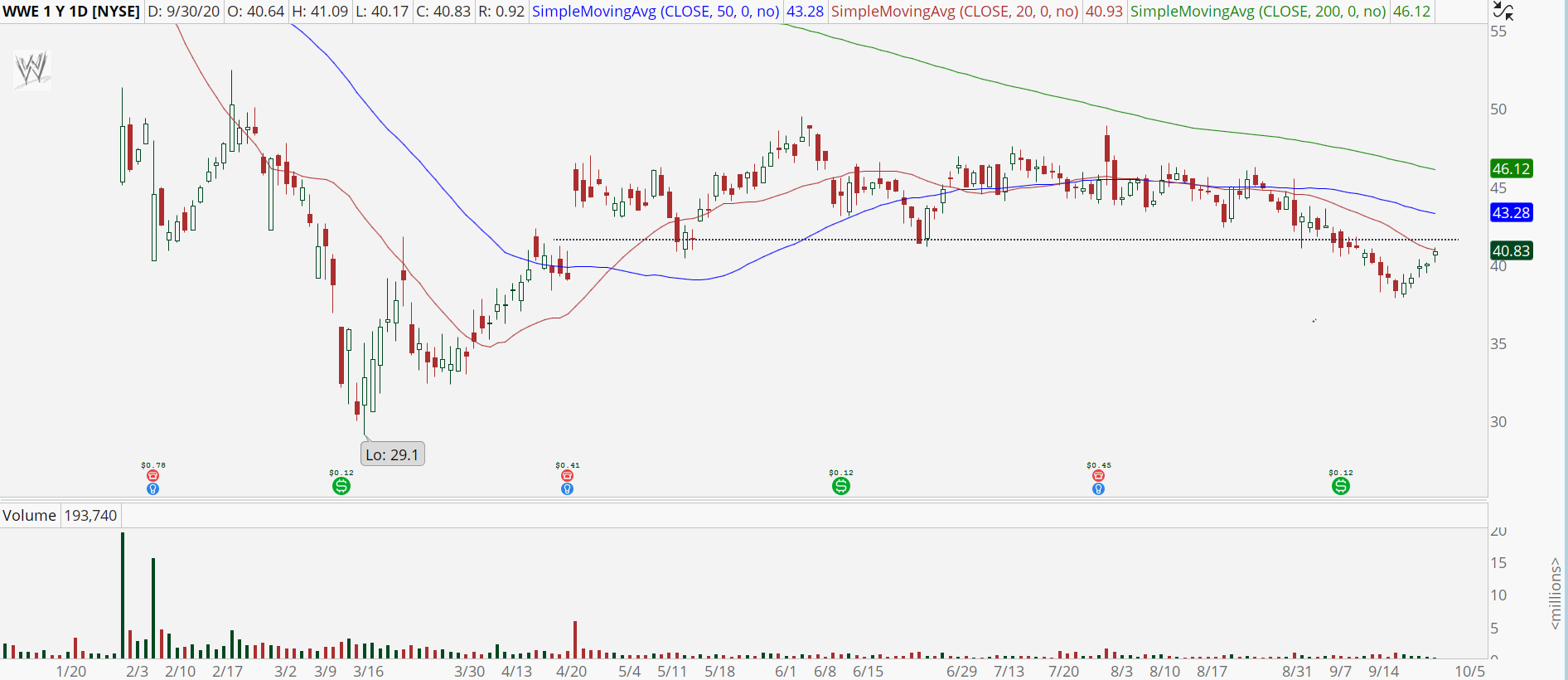Click the 3/30 date on the time axis
The width and height of the screenshot is (1568, 680).
click(x=469, y=671)
